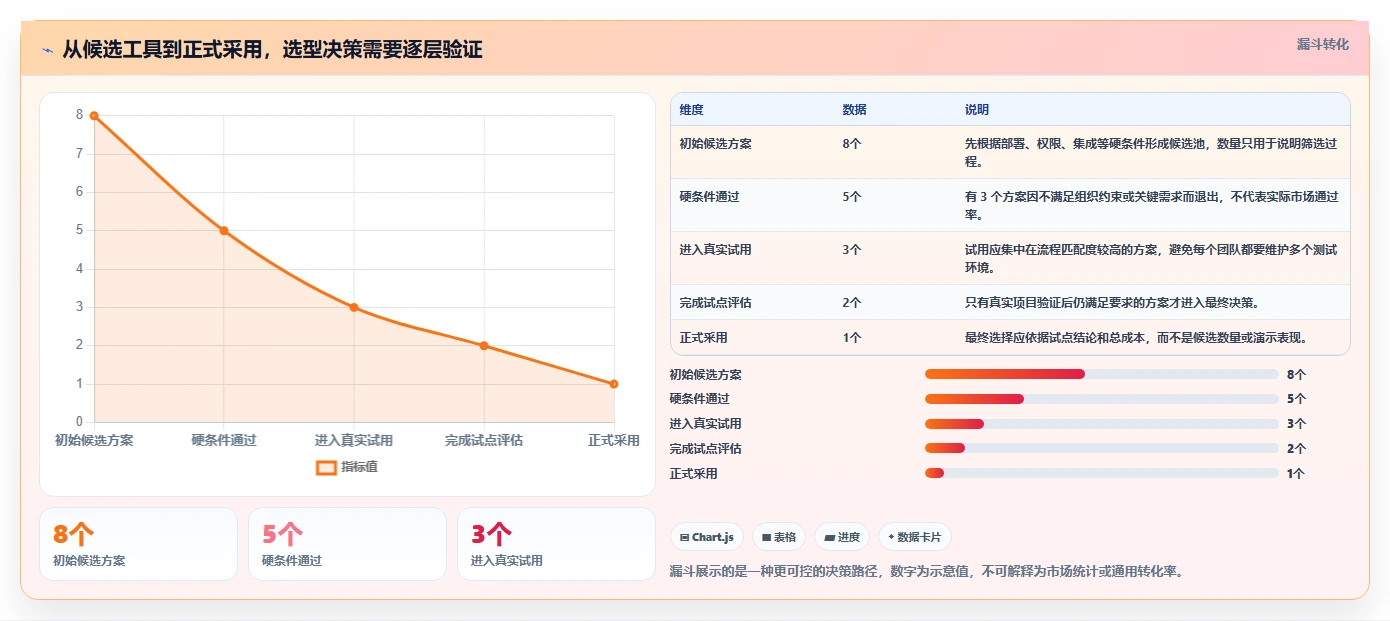Click the 初始候选方案 x-axis label in chart
The width and height of the screenshot is (1390, 621).
(x=94, y=441)
